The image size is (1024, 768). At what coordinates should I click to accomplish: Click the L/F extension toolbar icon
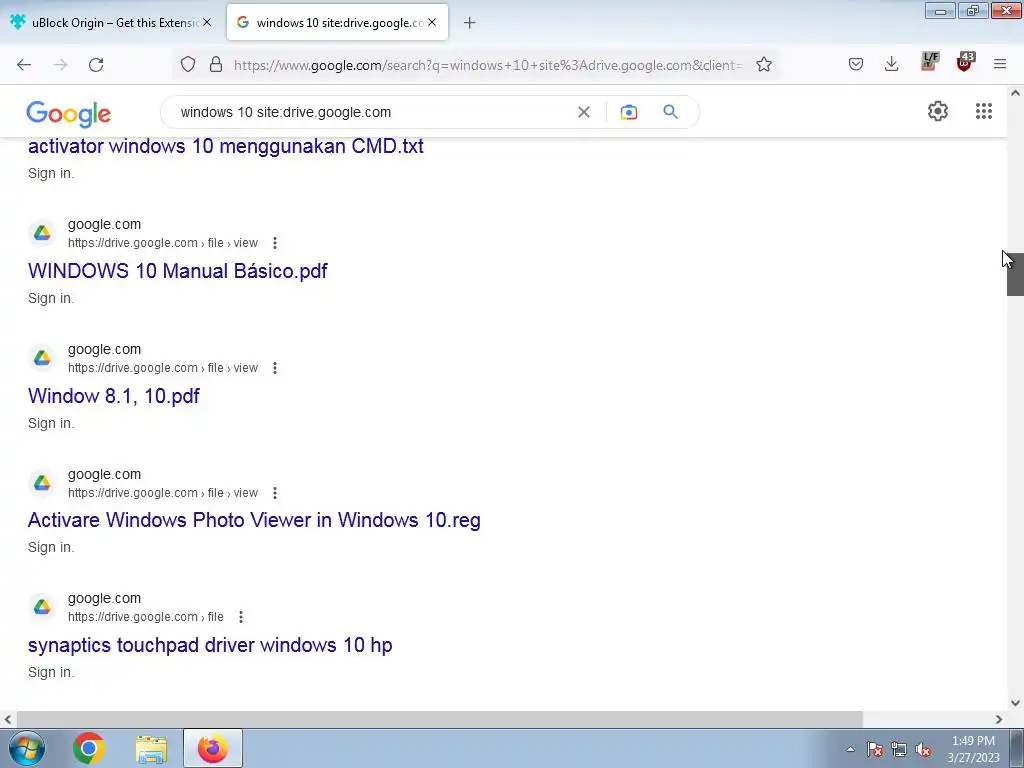(x=929, y=62)
